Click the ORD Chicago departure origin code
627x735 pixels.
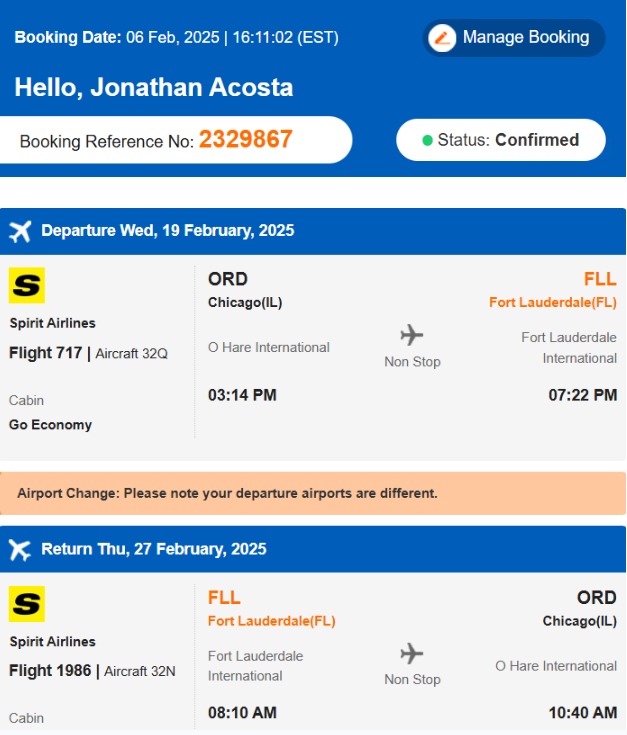(228, 279)
